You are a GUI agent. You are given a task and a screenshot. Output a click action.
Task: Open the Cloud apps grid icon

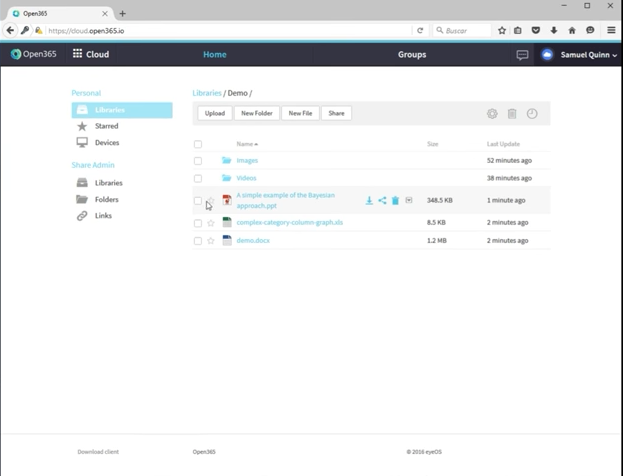(77, 54)
